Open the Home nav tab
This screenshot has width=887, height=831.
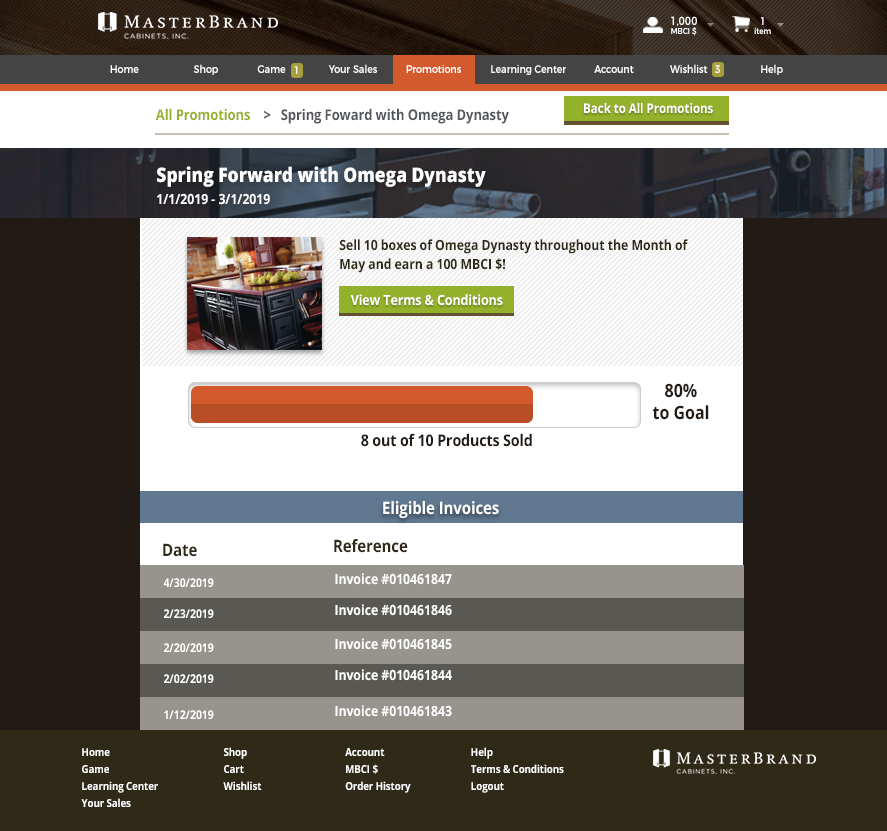[x=124, y=69]
